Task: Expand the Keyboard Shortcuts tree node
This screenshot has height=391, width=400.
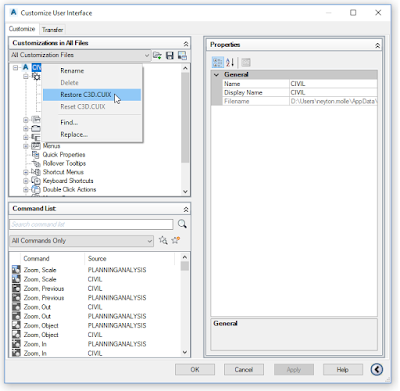Action: coord(26,181)
